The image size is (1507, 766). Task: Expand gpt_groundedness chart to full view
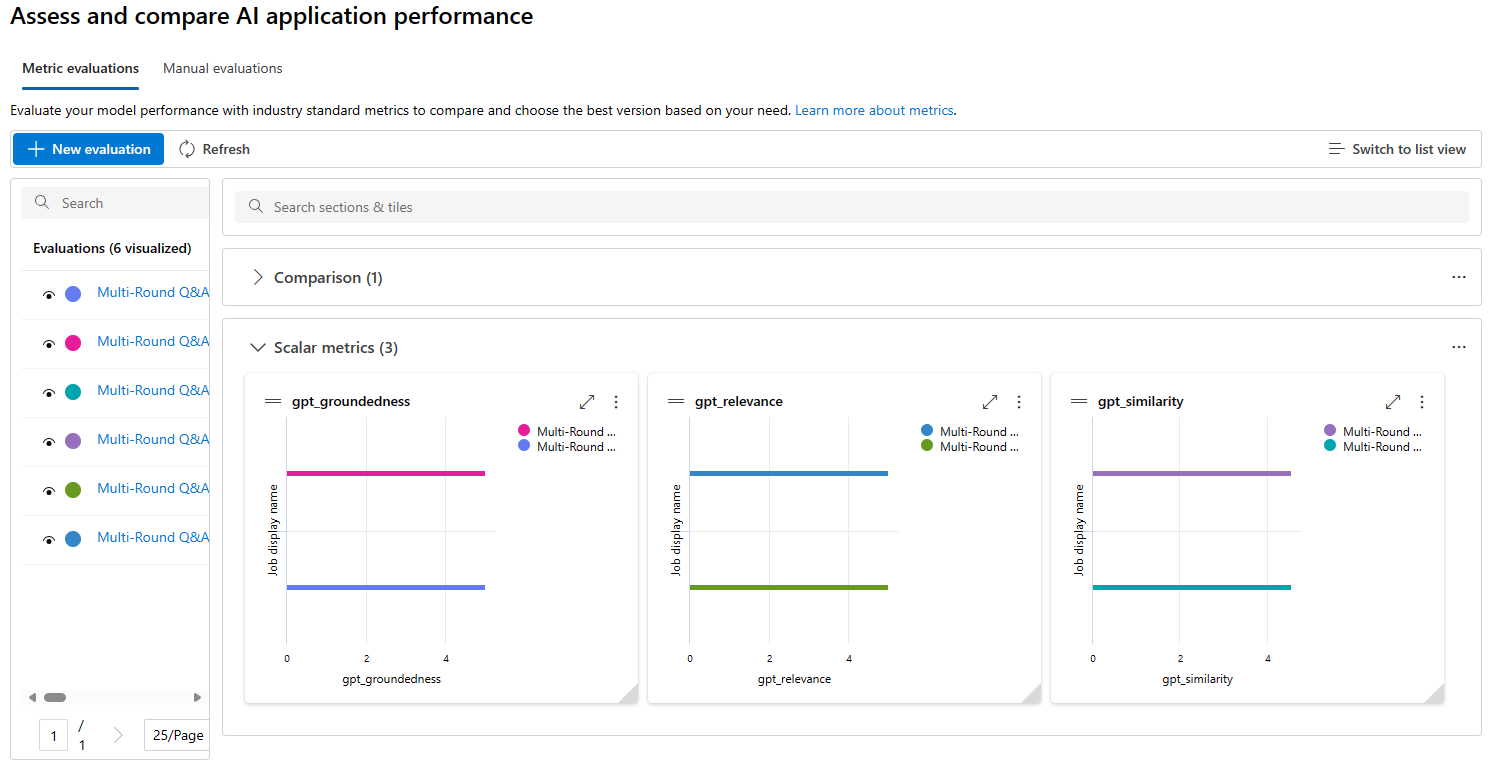(x=587, y=402)
